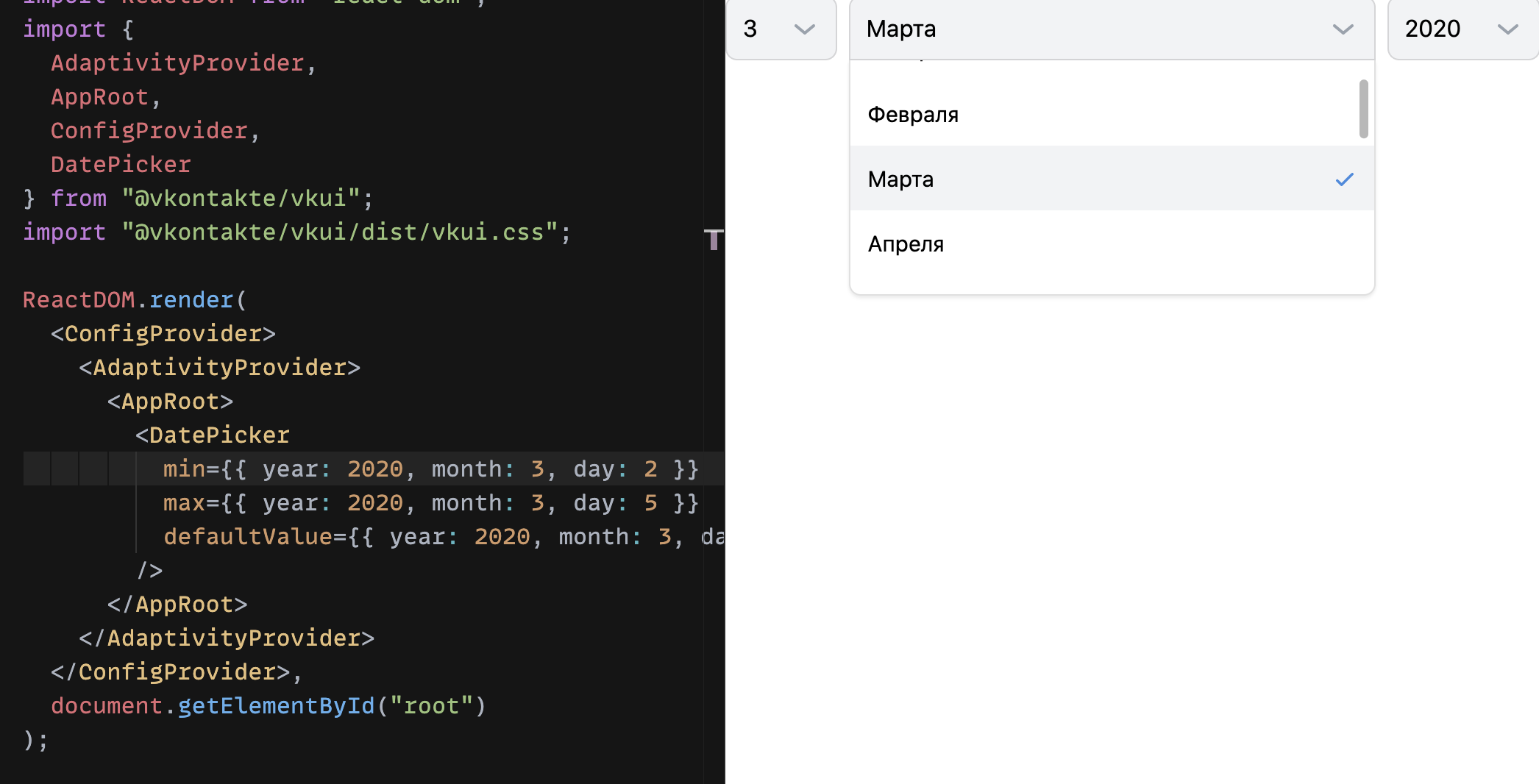Open the day dropdown showing 3
Image resolution: width=1539 pixels, height=784 pixels.
(781, 29)
